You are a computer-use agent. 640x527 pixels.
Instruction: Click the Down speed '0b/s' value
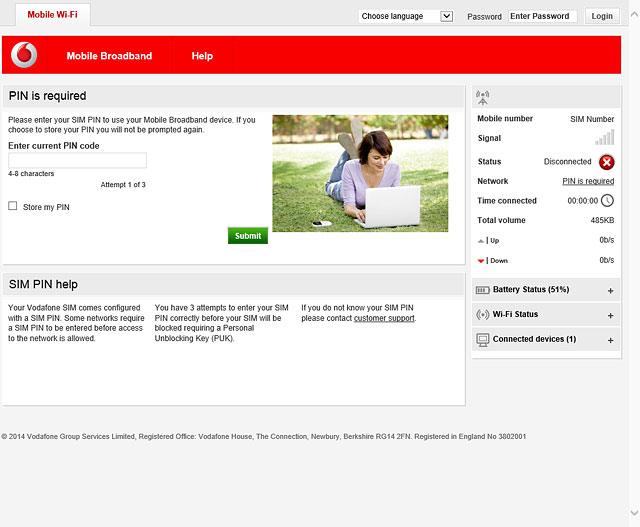[x=607, y=260]
